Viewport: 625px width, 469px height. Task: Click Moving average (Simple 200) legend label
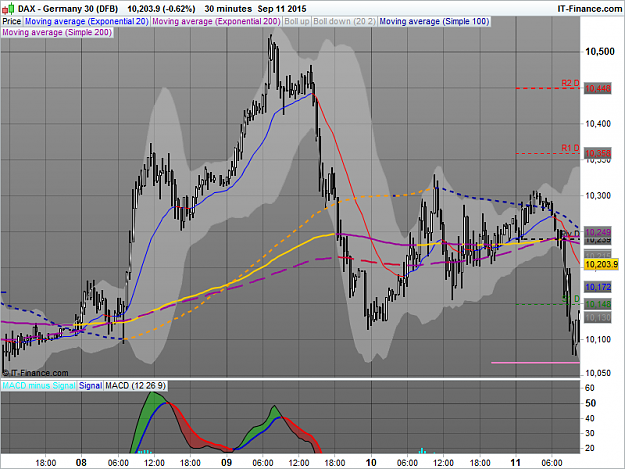57,32
